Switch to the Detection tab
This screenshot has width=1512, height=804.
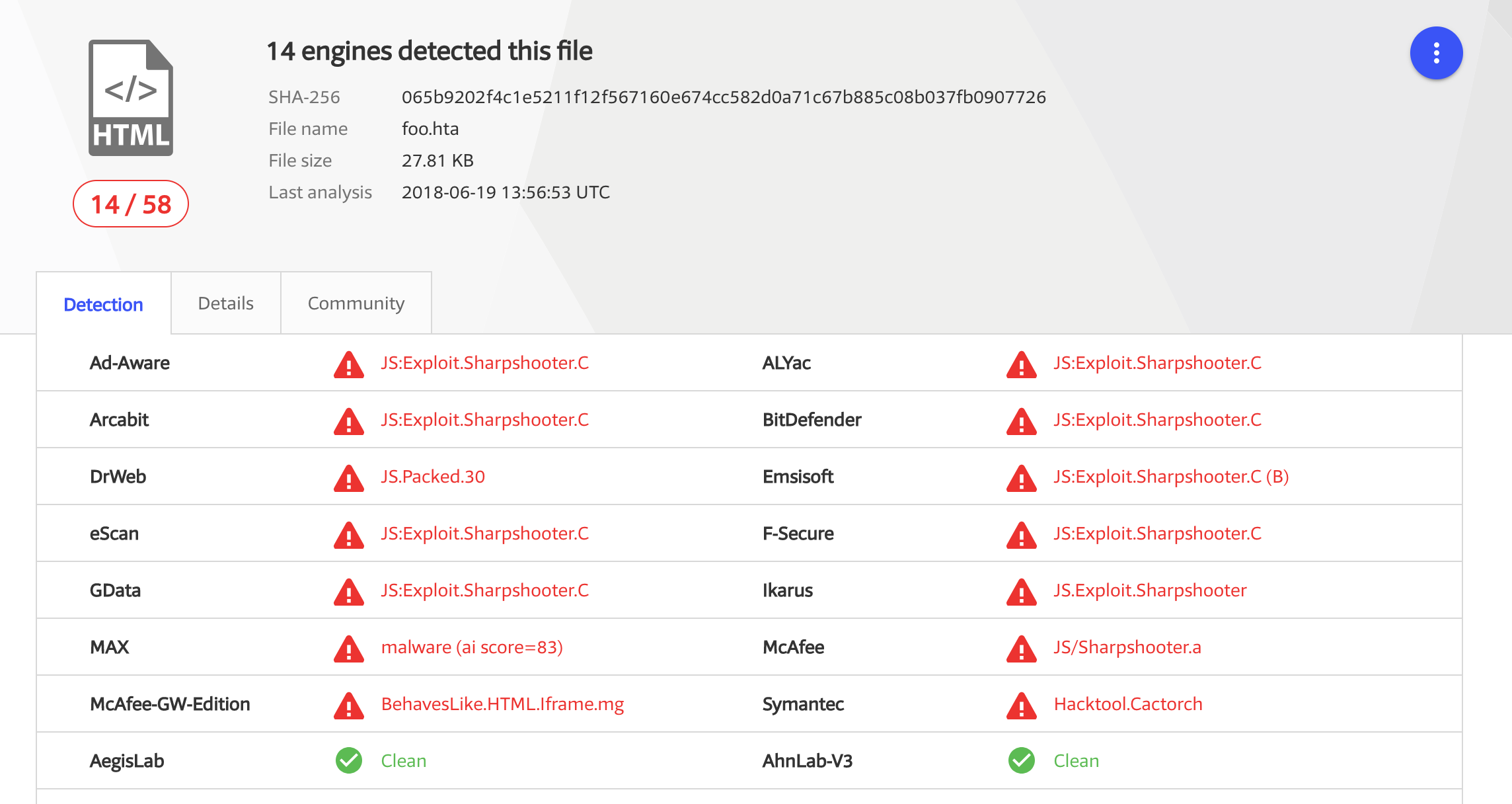(103, 304)
